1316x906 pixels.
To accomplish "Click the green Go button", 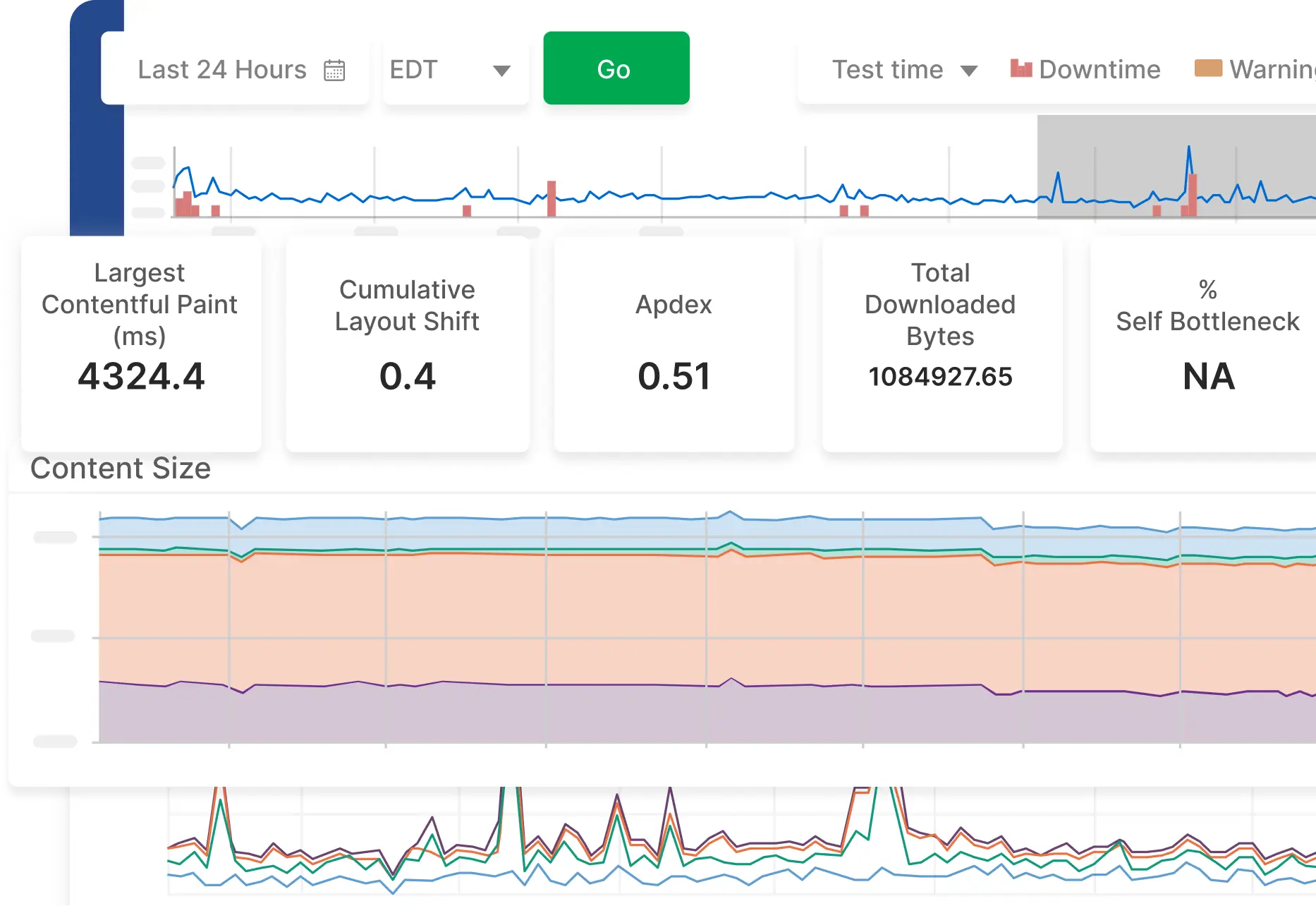I will click(x=616, y=68).
